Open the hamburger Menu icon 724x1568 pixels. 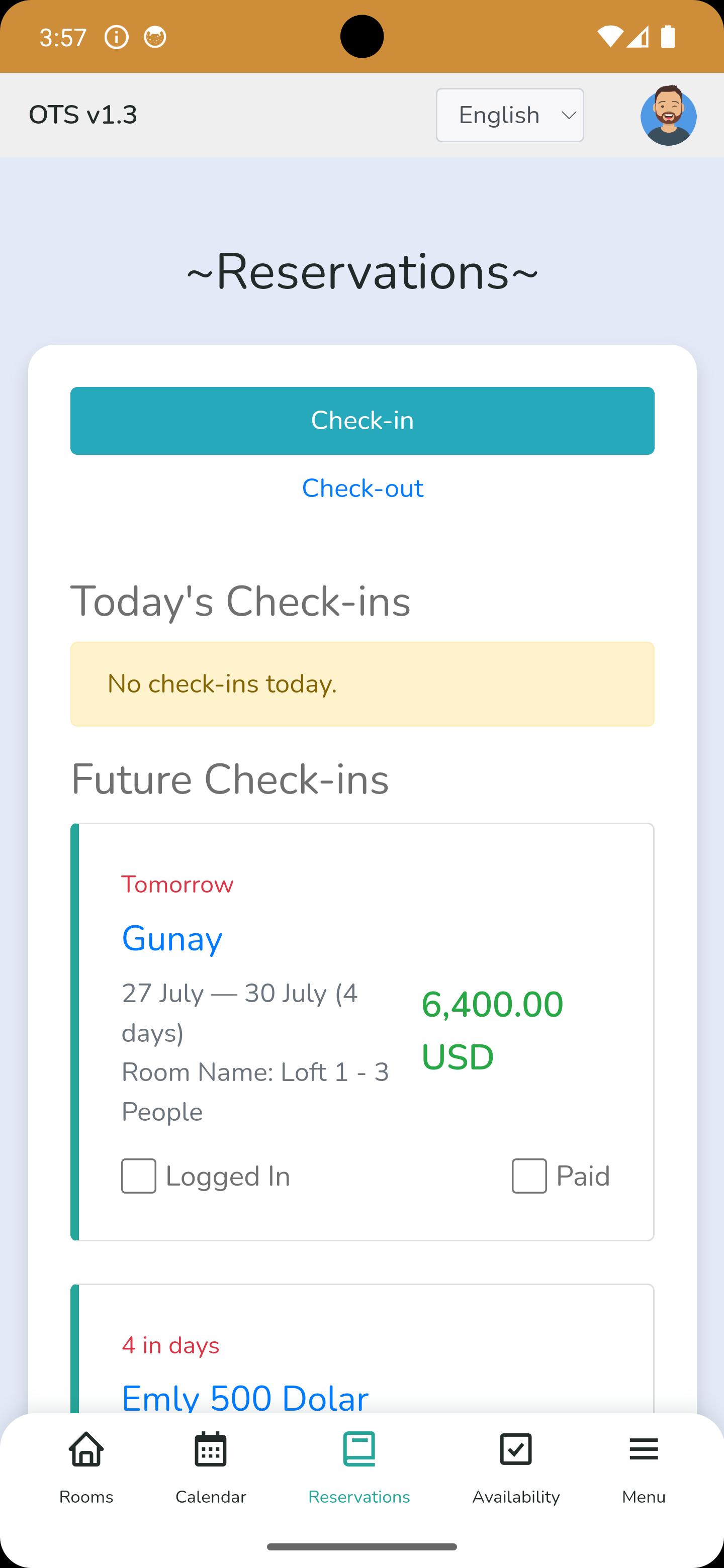[x=644, y=1449]
